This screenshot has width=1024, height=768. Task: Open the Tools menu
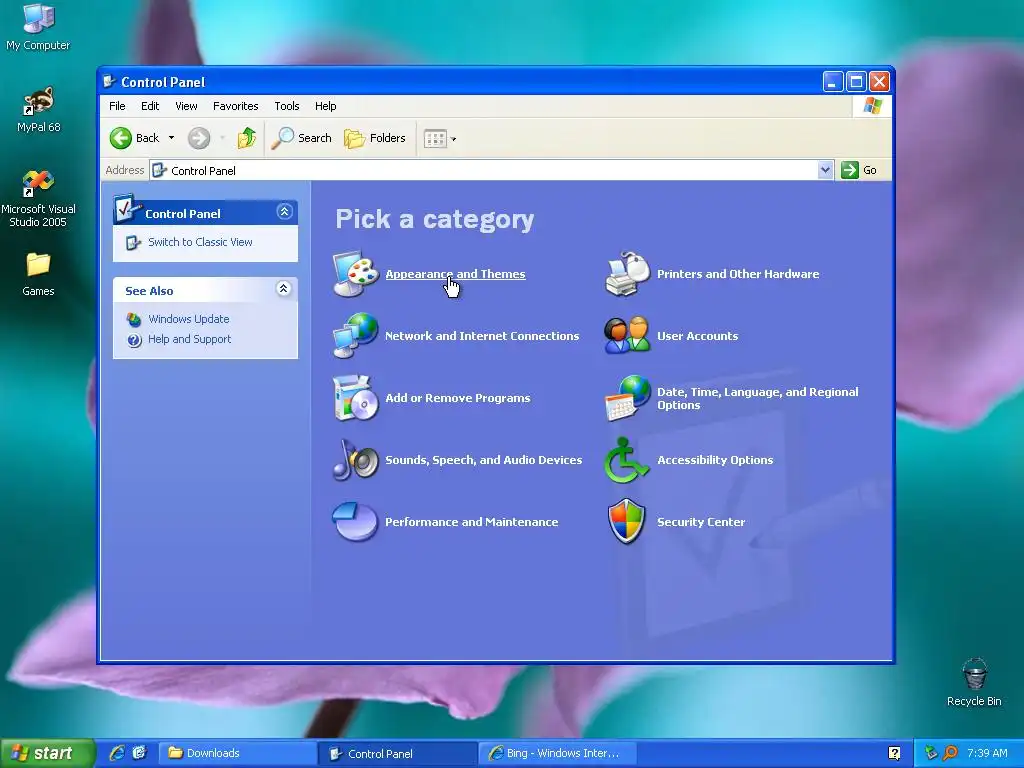287,106
